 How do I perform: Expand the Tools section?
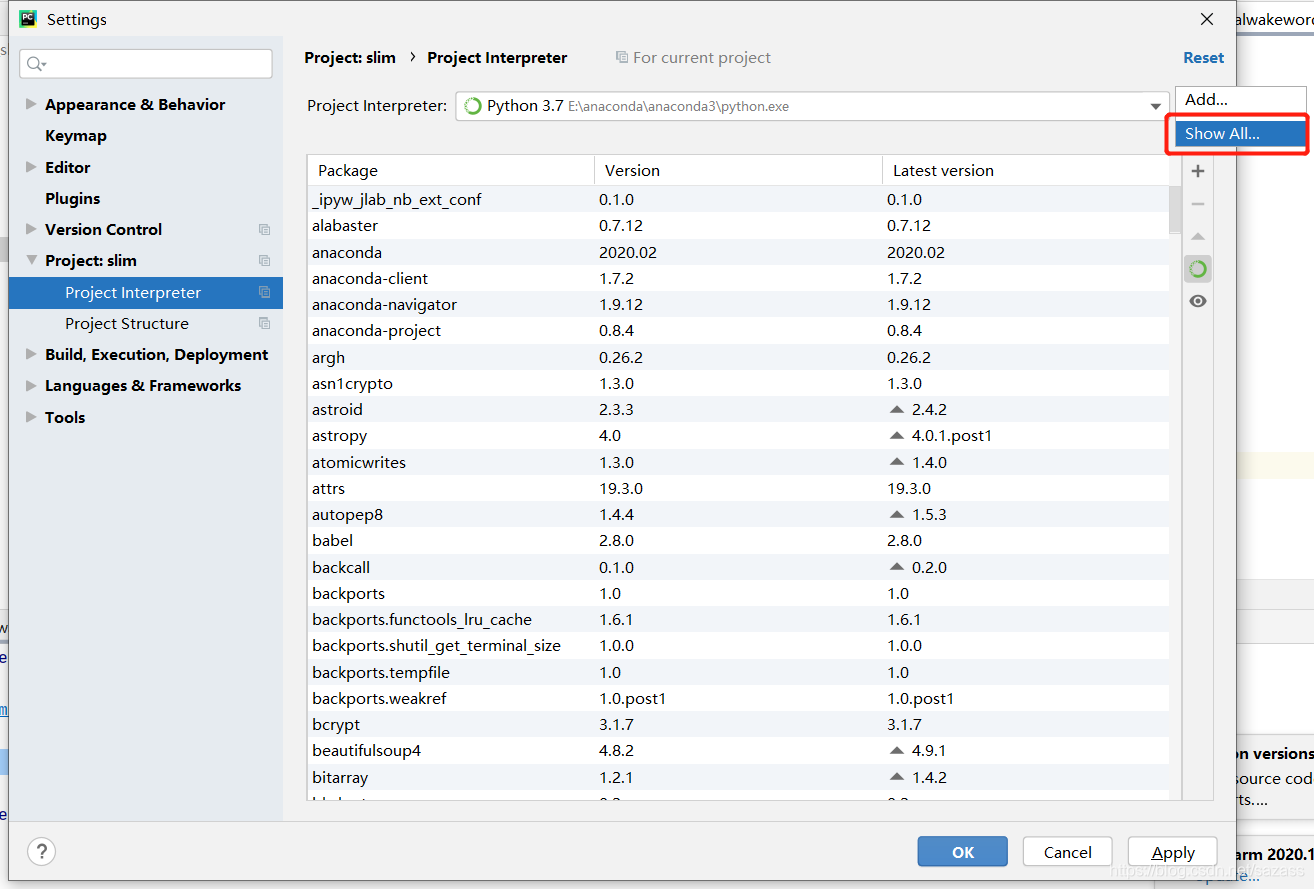[31, 417]
